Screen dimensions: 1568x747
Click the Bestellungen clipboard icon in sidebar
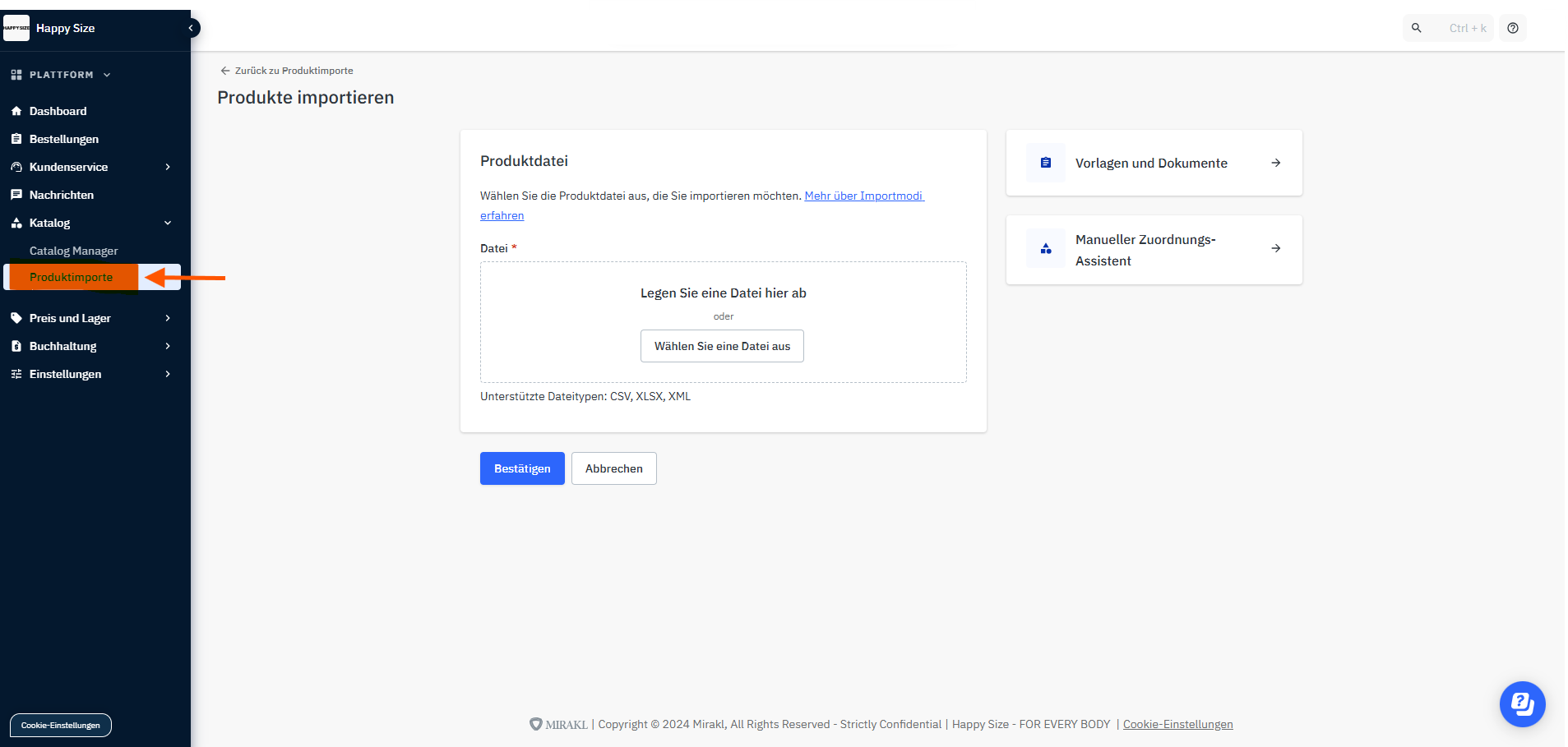pyautogui.click(x=16, y=139)
